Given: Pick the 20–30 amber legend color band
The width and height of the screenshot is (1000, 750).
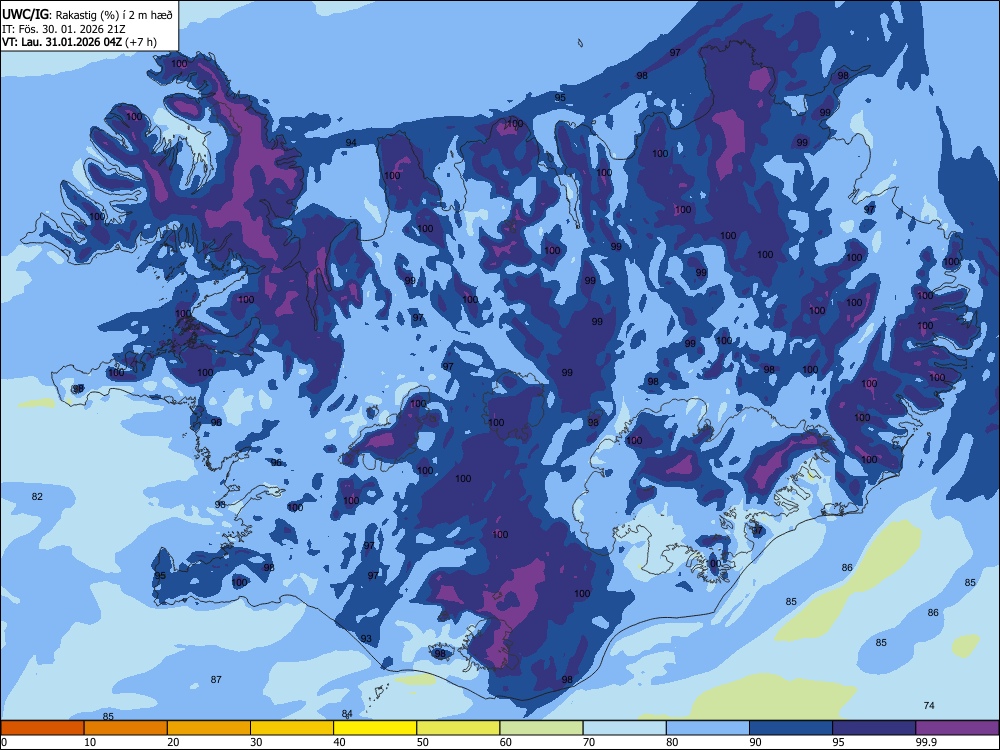Looking at the screenshot, I should pyautogui.click(x=209, y=728).
